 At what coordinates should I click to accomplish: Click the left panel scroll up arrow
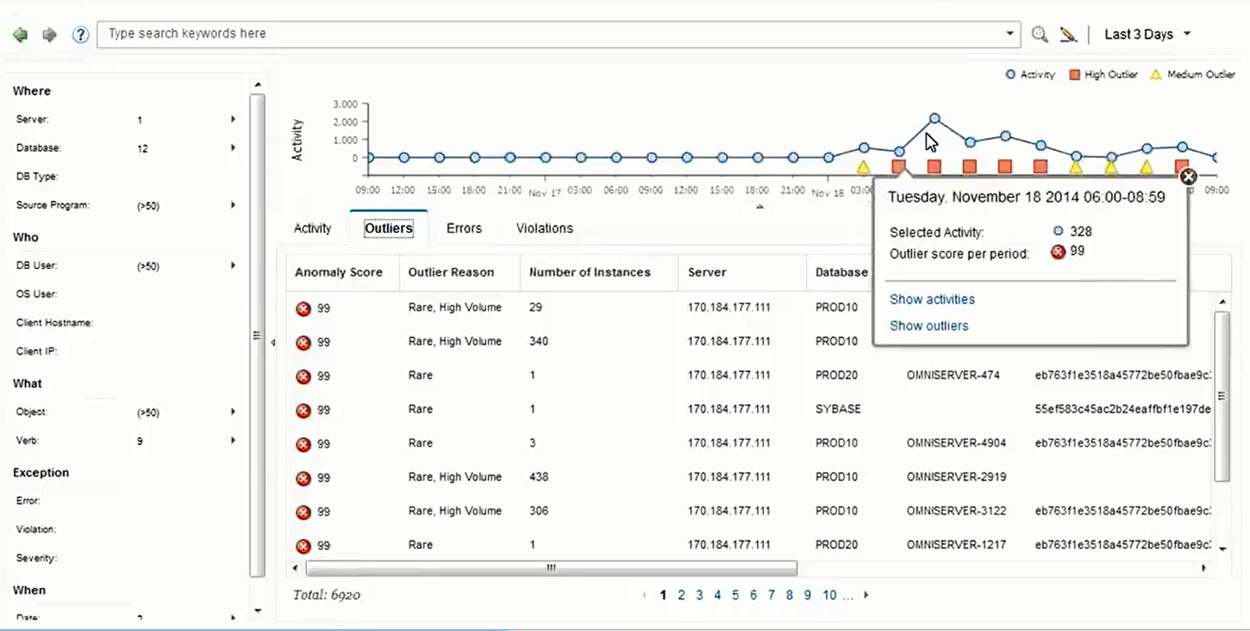click(x=258, y=85)
